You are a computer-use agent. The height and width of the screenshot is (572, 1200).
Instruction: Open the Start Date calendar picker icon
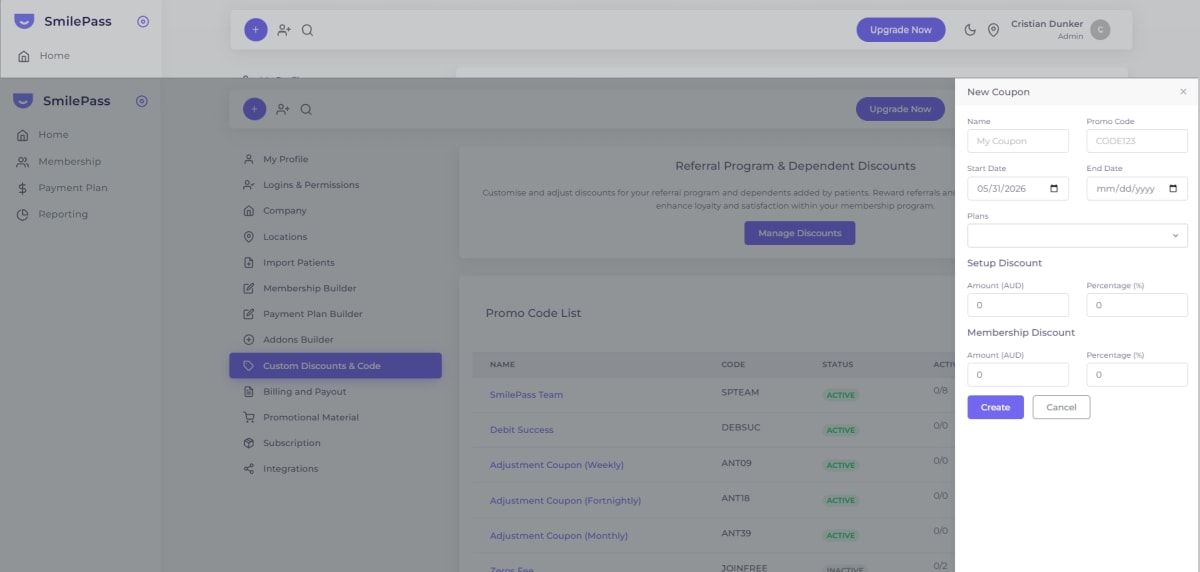(x=1054, y=188)
